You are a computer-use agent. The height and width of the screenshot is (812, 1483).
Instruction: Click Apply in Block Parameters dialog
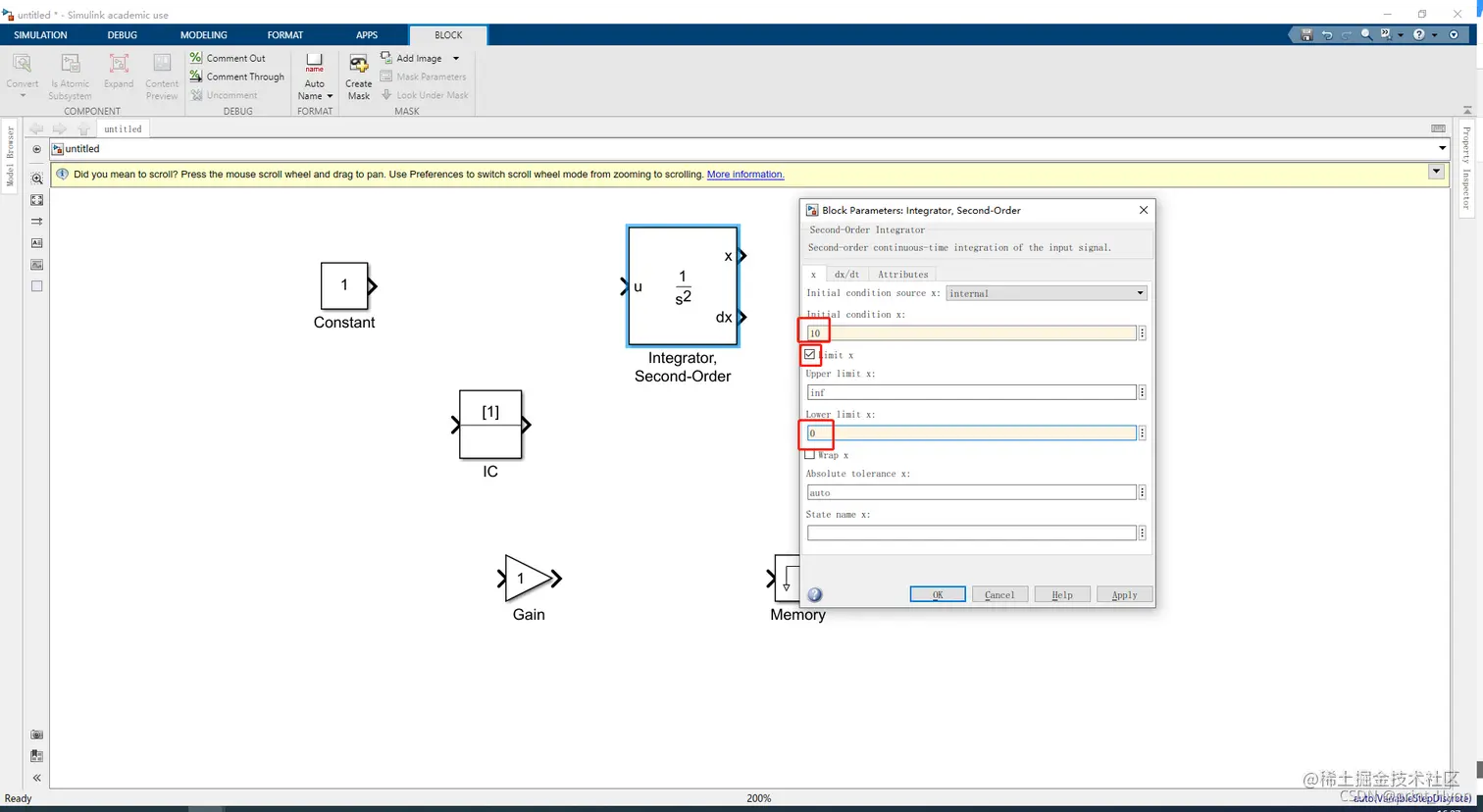1124,594
